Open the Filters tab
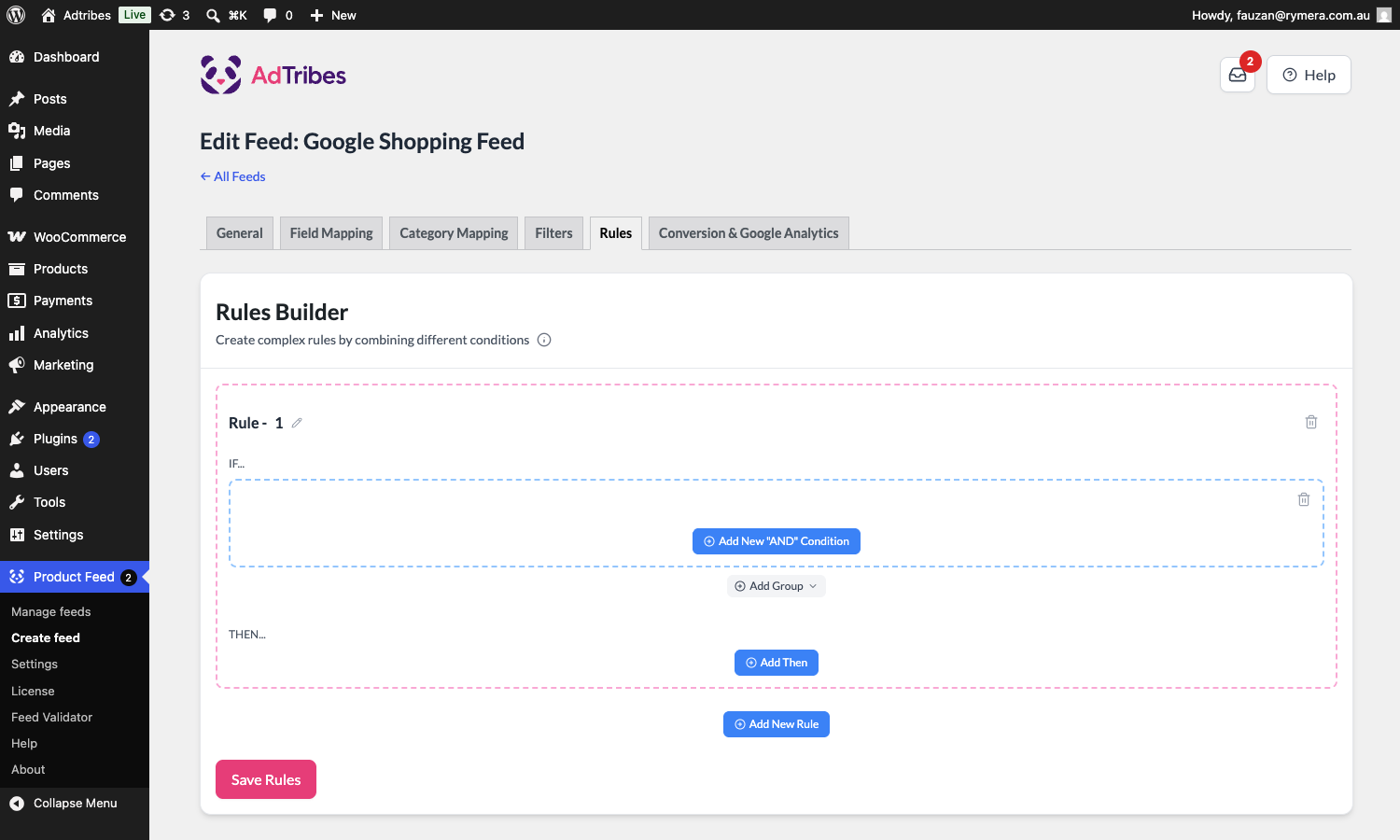 [554, 233]
